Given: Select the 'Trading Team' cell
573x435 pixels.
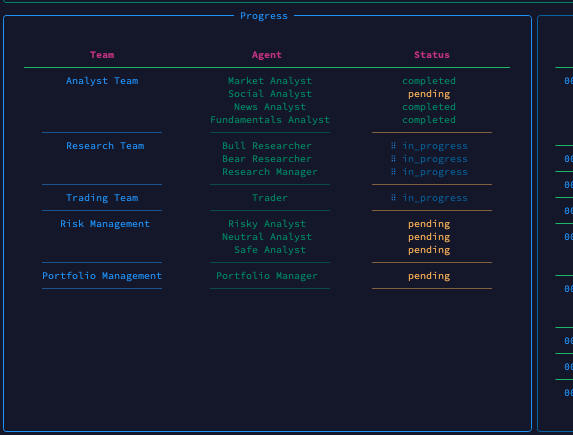Looking at the screenshot, I should (102, 198).
